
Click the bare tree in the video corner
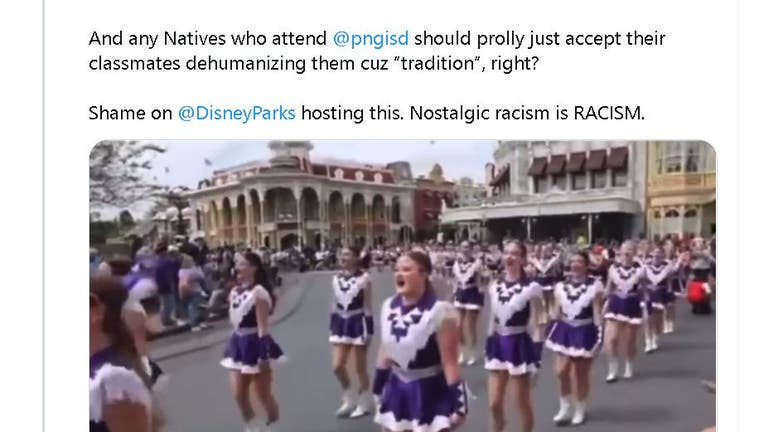tap(122, 175)
